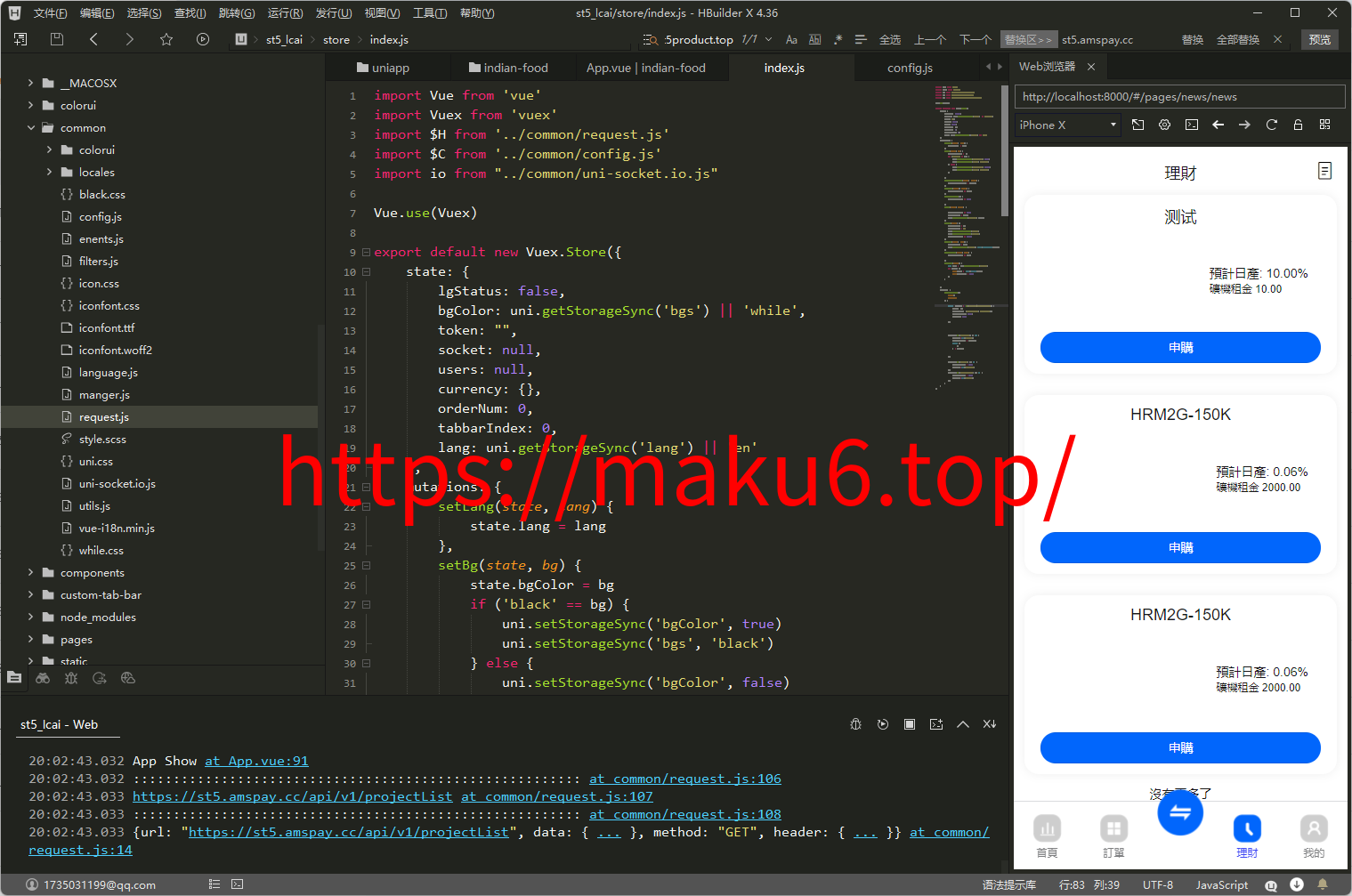The width and height of the screenshot is (1352, 896).
Task: Open the 我的 tab in preview app
Action: 1314,837
